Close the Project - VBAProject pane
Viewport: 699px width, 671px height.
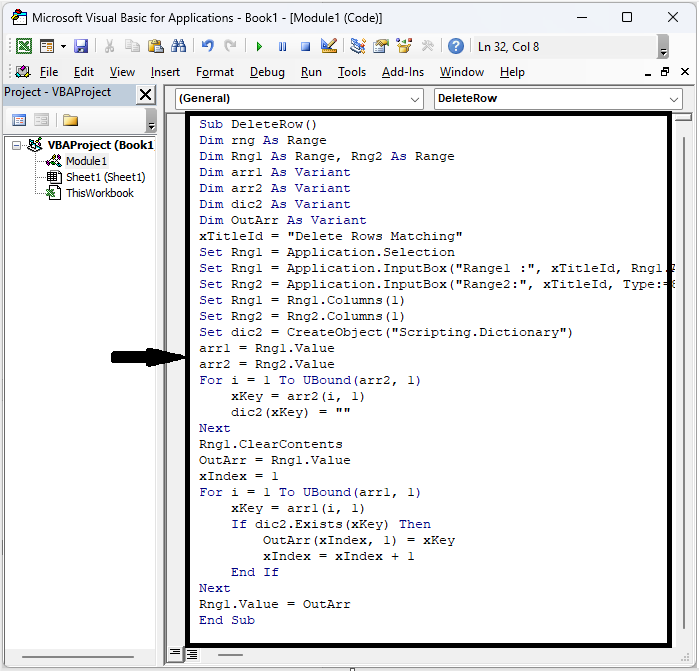pyautogui.click(x=145, y=95)
